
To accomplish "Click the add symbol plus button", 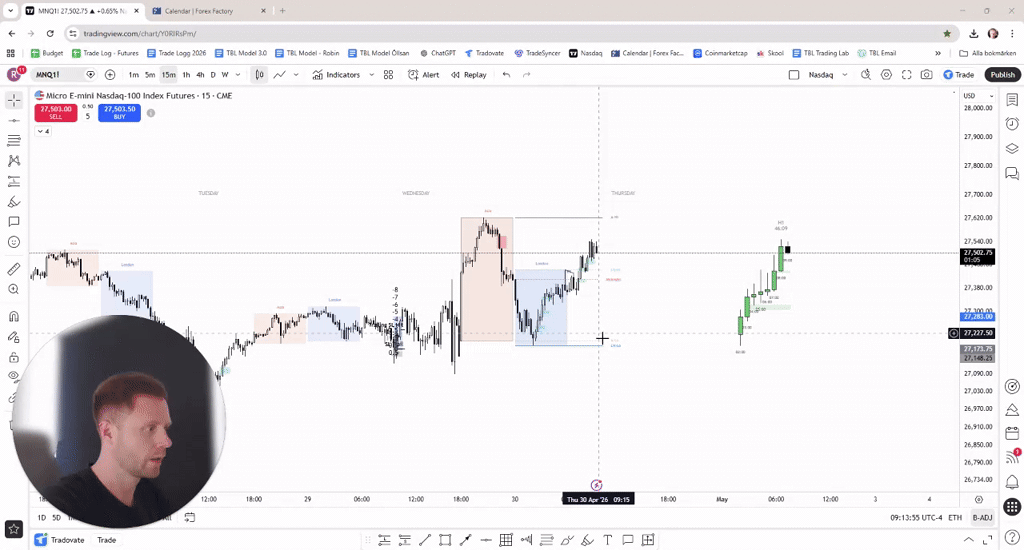I will tap(110, 74).
